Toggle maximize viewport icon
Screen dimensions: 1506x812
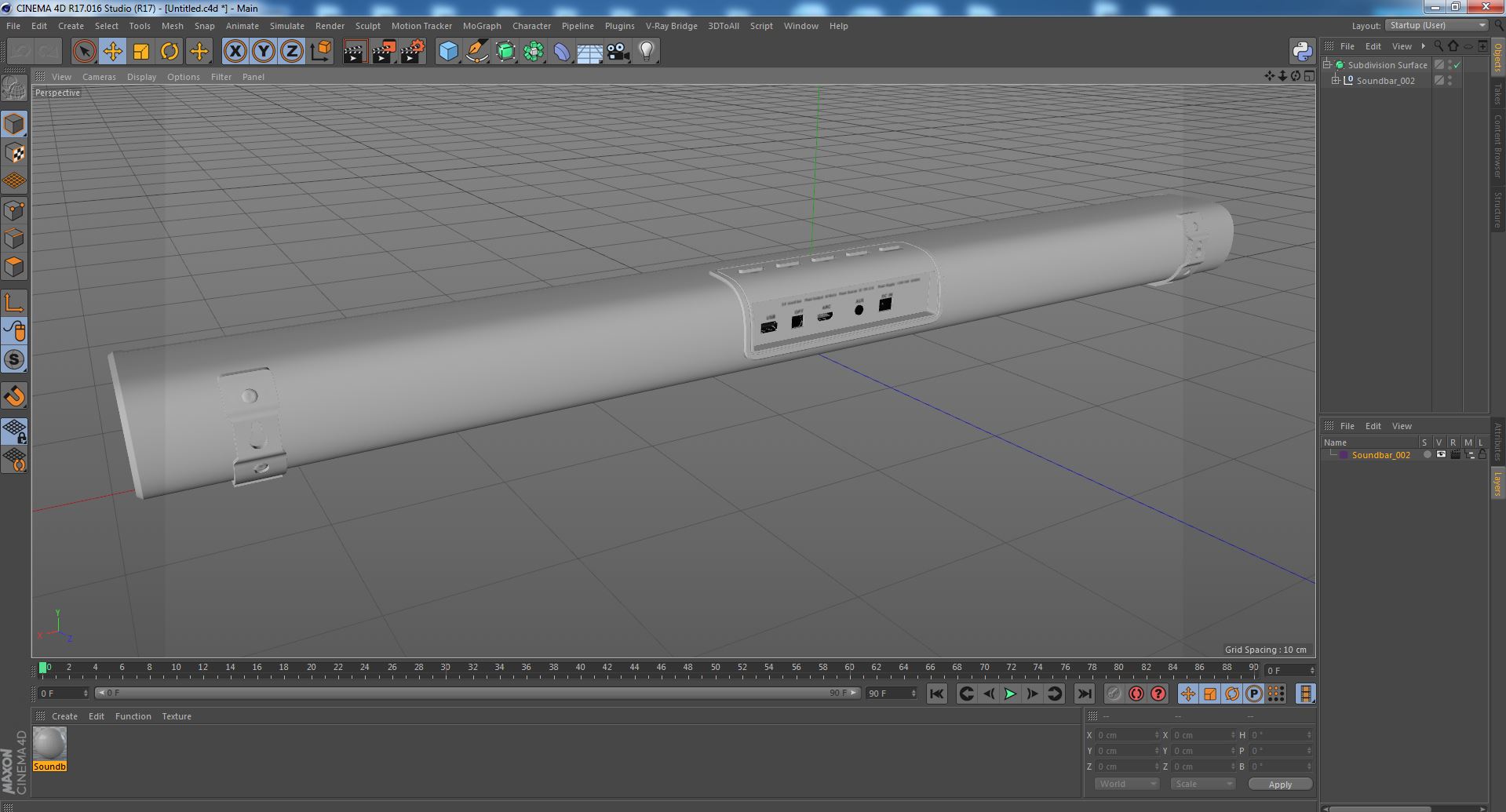[1308, 76]
